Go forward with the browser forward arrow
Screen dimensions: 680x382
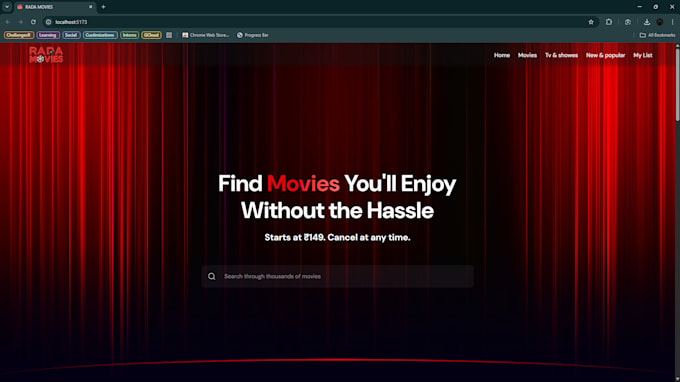[20, 22]
